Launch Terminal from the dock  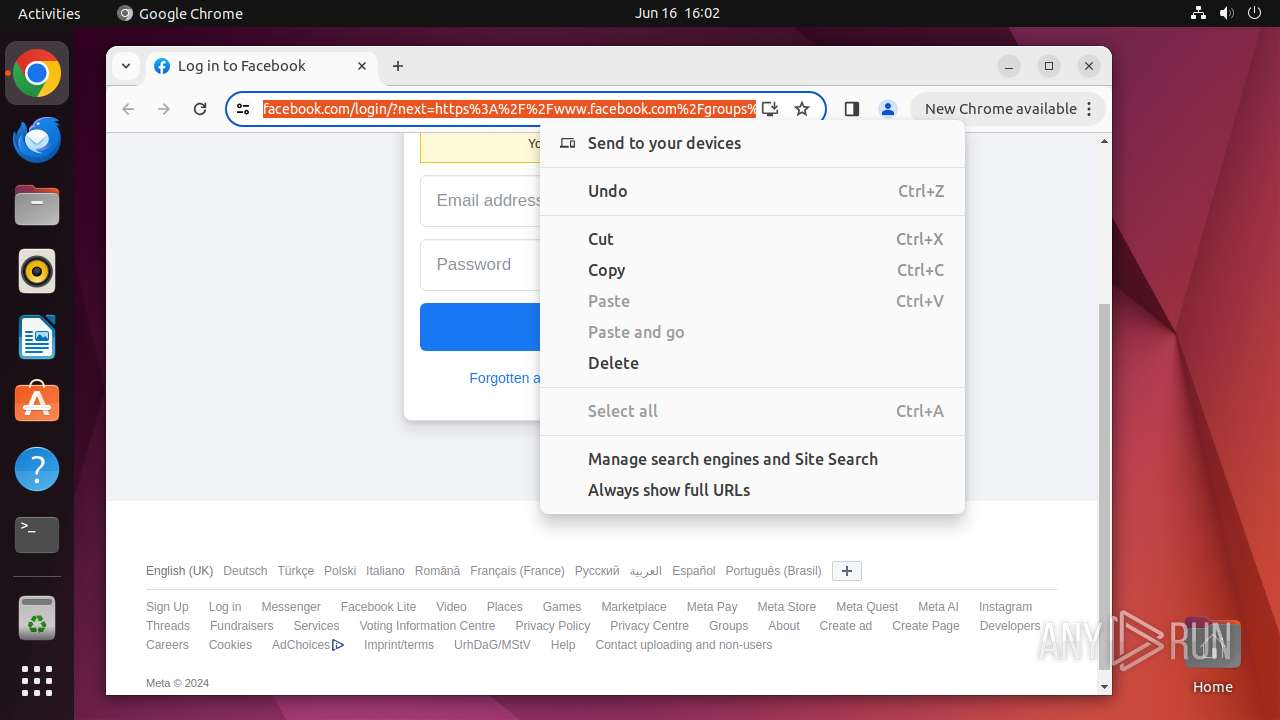pyautogui.click(x=37, y=535)
